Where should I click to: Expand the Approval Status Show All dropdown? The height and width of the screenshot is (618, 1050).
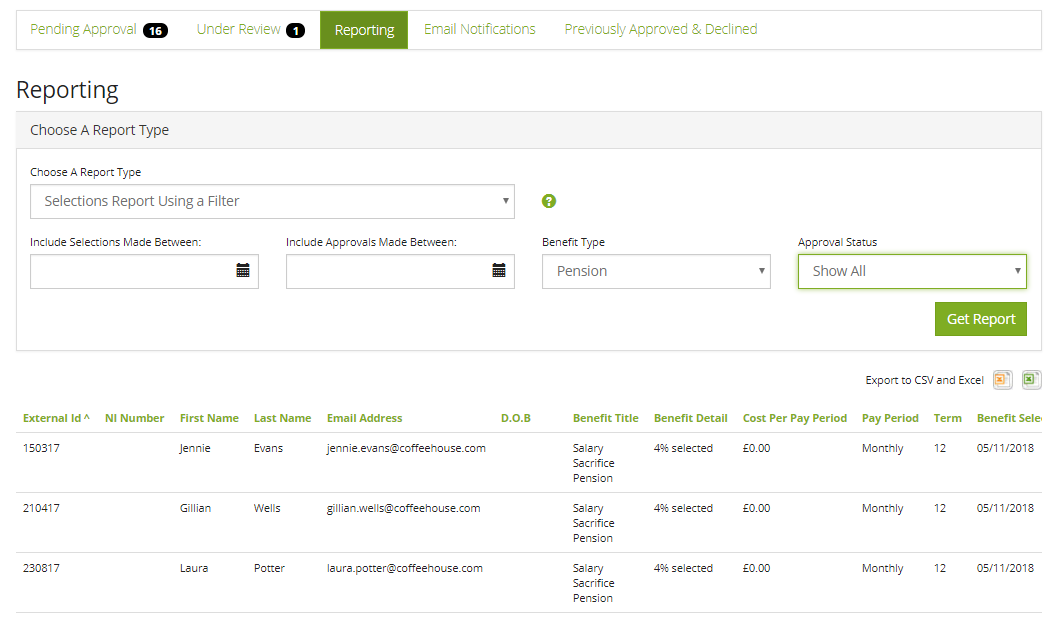912,271
